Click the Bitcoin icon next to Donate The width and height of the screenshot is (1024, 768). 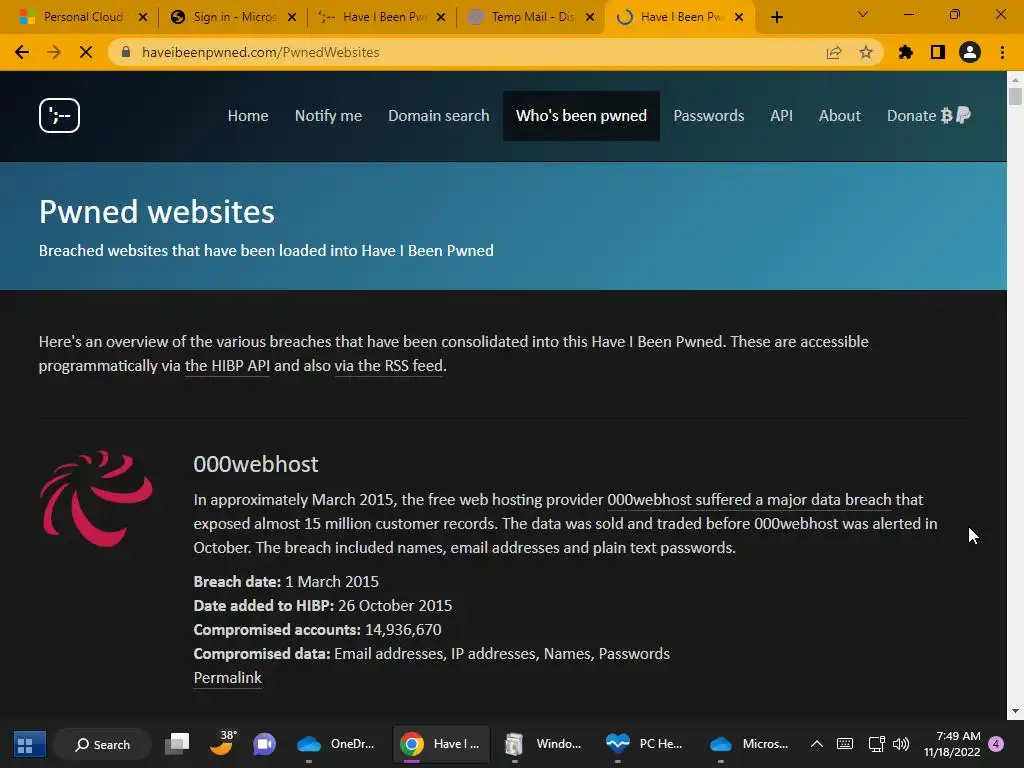(x=946, y=116)
